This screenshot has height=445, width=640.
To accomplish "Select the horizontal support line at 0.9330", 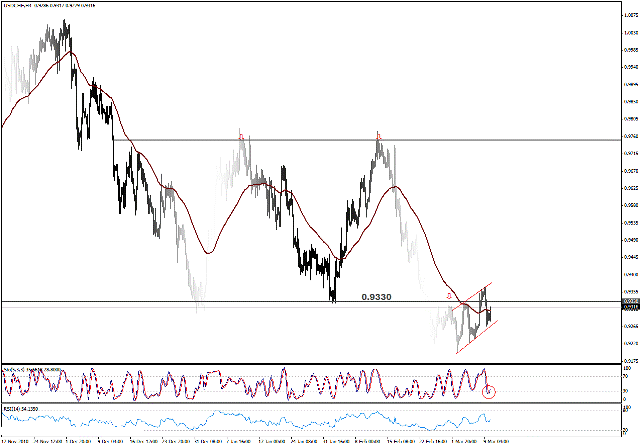I will click(200, 302).
